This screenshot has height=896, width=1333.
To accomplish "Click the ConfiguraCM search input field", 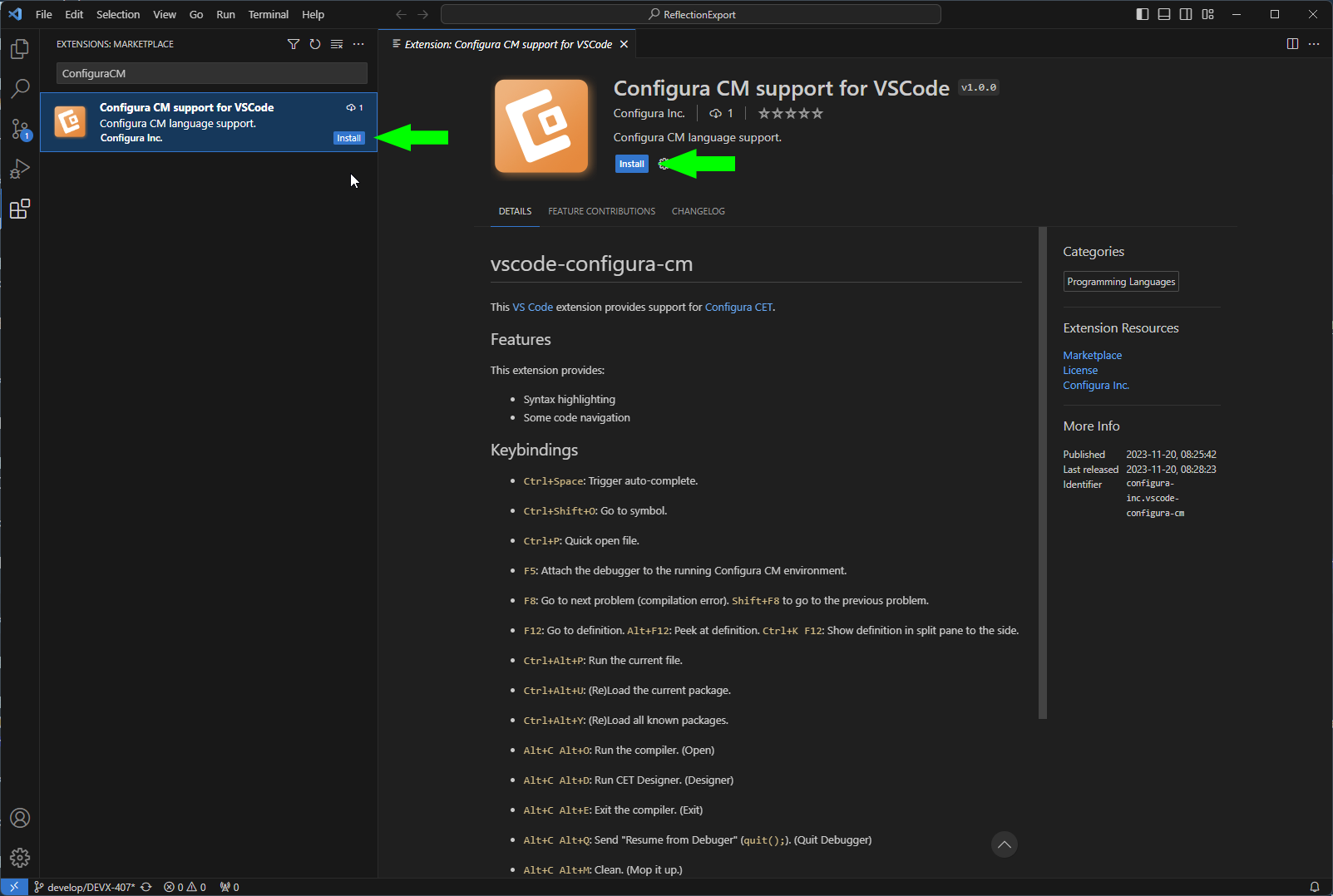I will coord(210,73).
